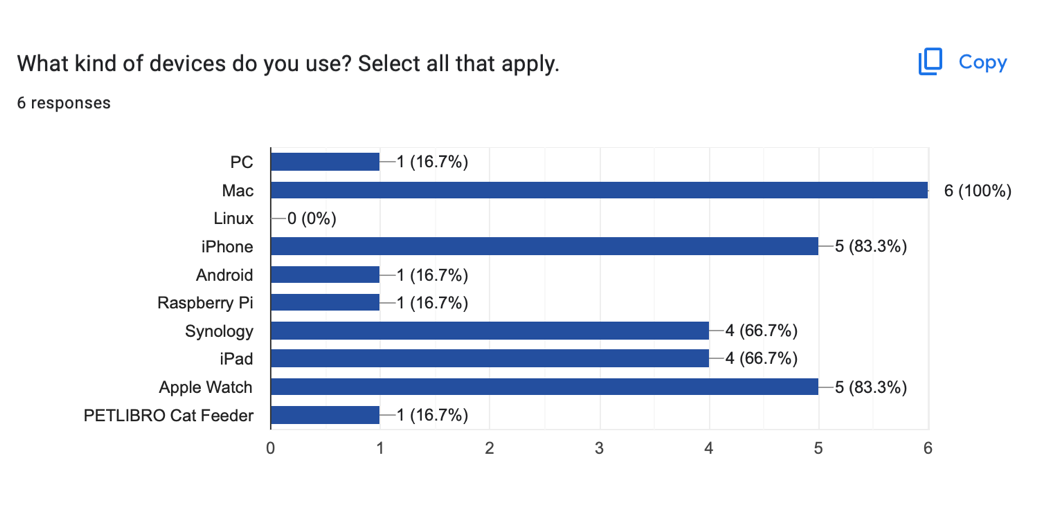Click the Apple Watch axis label
This screenshot has height=520, width=1040.
tap(206, 387)
